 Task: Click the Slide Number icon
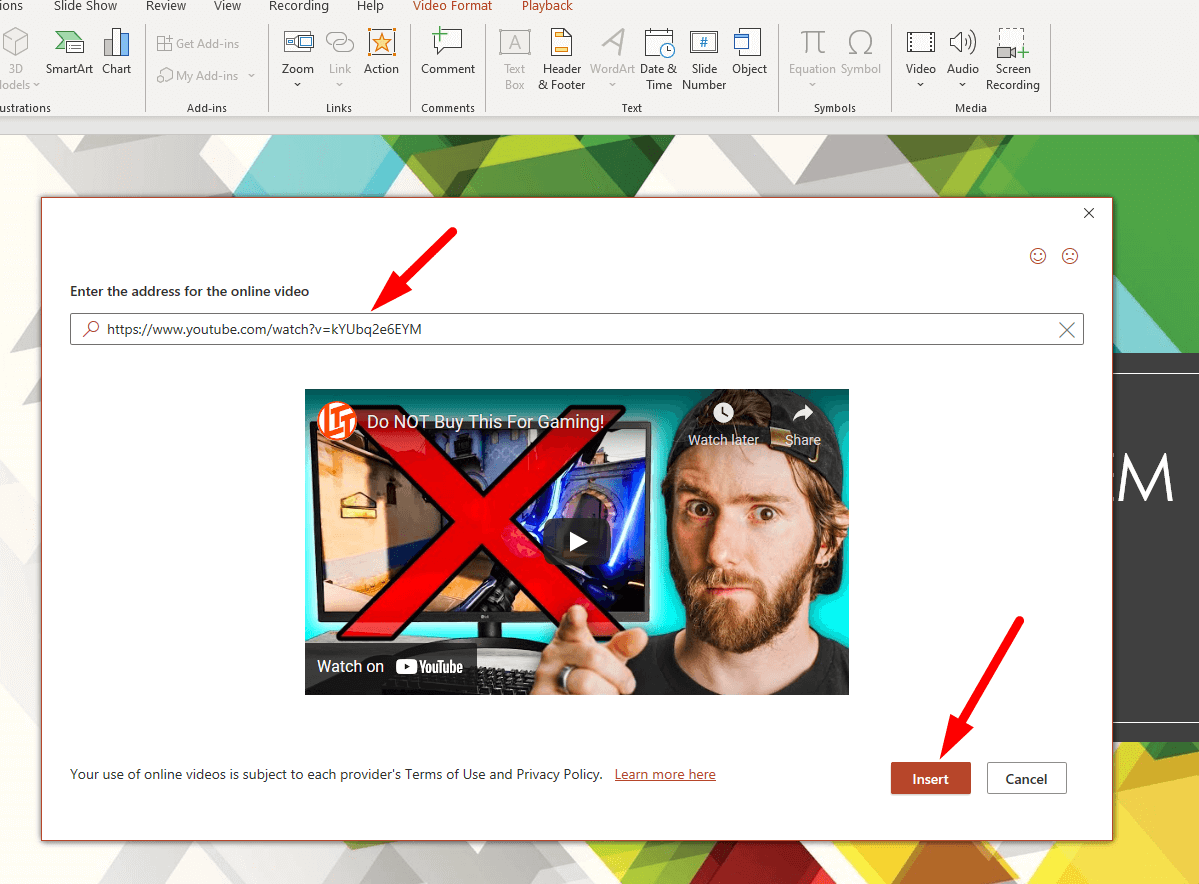coord(703,42)
